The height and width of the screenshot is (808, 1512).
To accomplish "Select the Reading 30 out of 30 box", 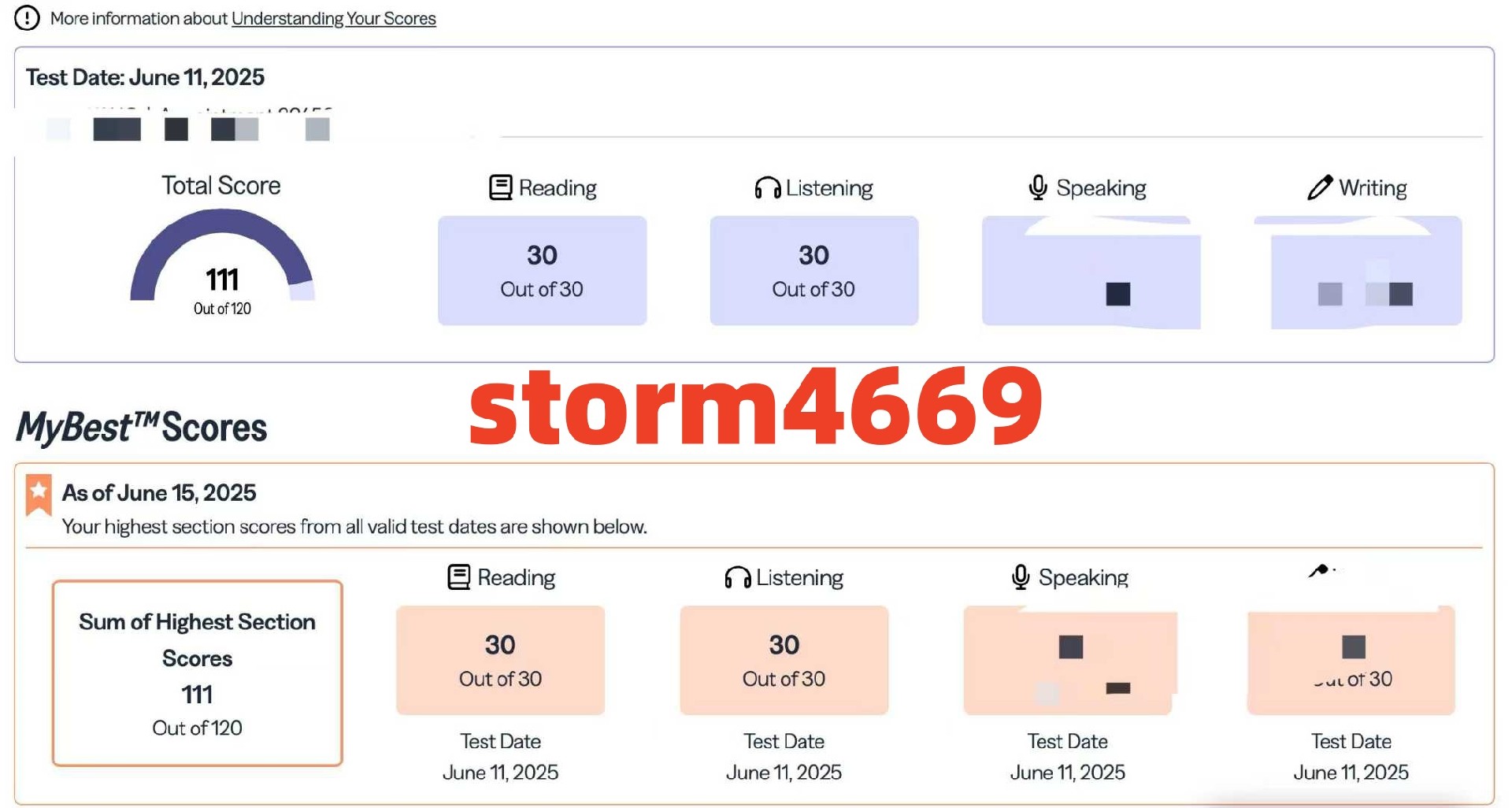I will (x=542, y=271).
